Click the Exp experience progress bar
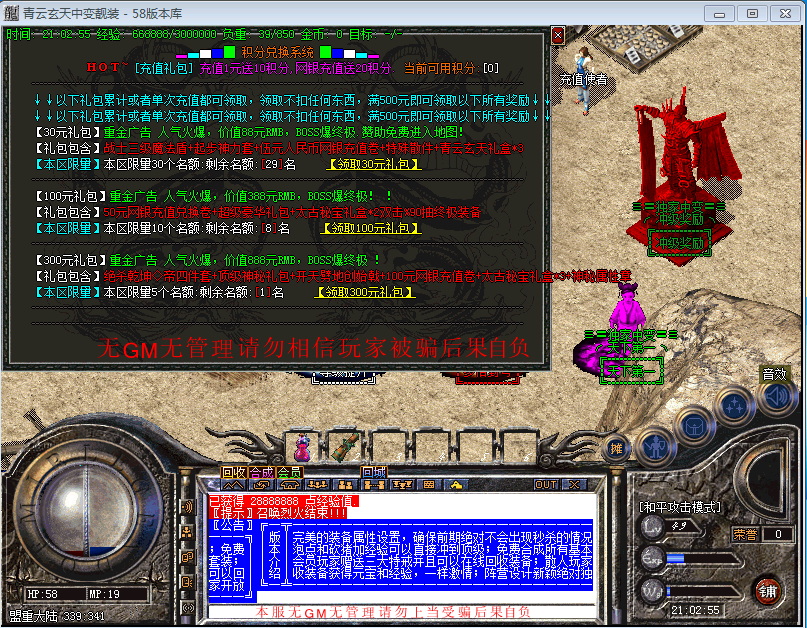Viewport: 807px width, 628px height. click(703, 559)
